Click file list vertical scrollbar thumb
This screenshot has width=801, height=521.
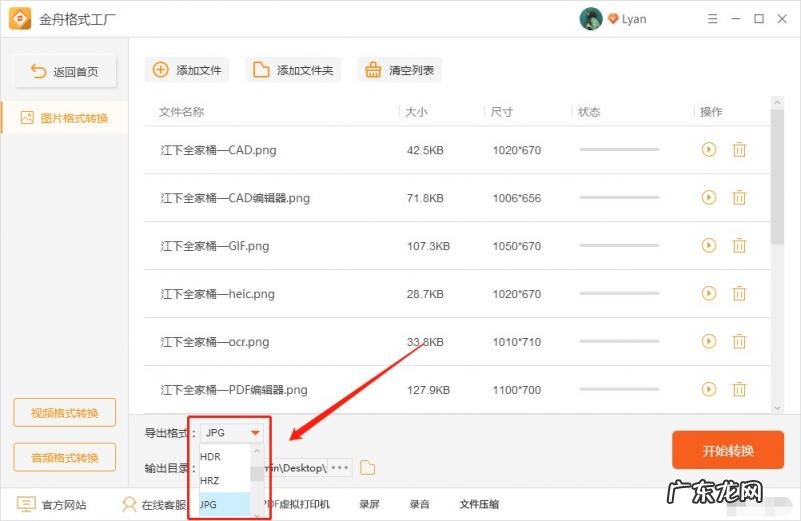pyautogui.click(x=777, y=176)
